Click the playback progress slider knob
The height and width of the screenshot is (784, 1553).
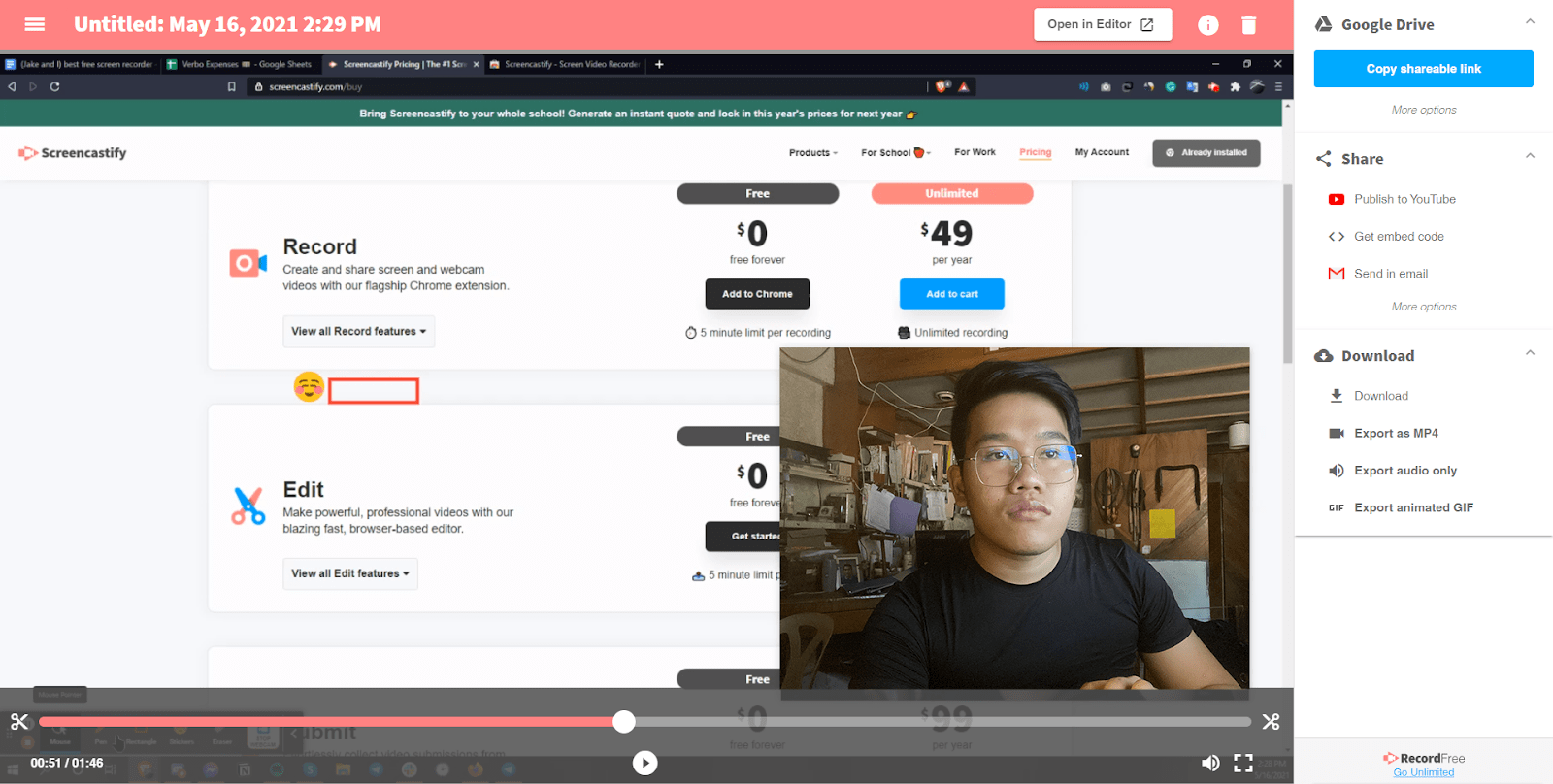click(624, 721)
